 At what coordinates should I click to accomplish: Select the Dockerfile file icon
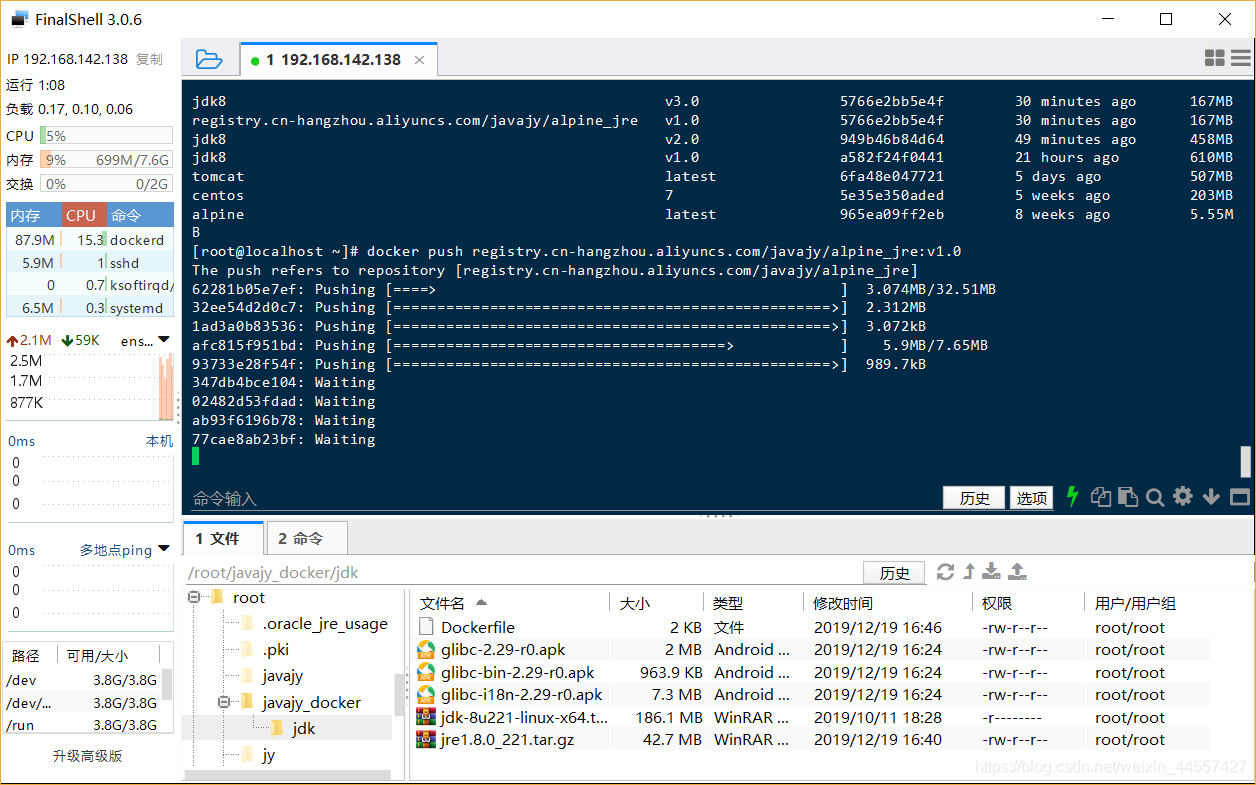[426, 627]
